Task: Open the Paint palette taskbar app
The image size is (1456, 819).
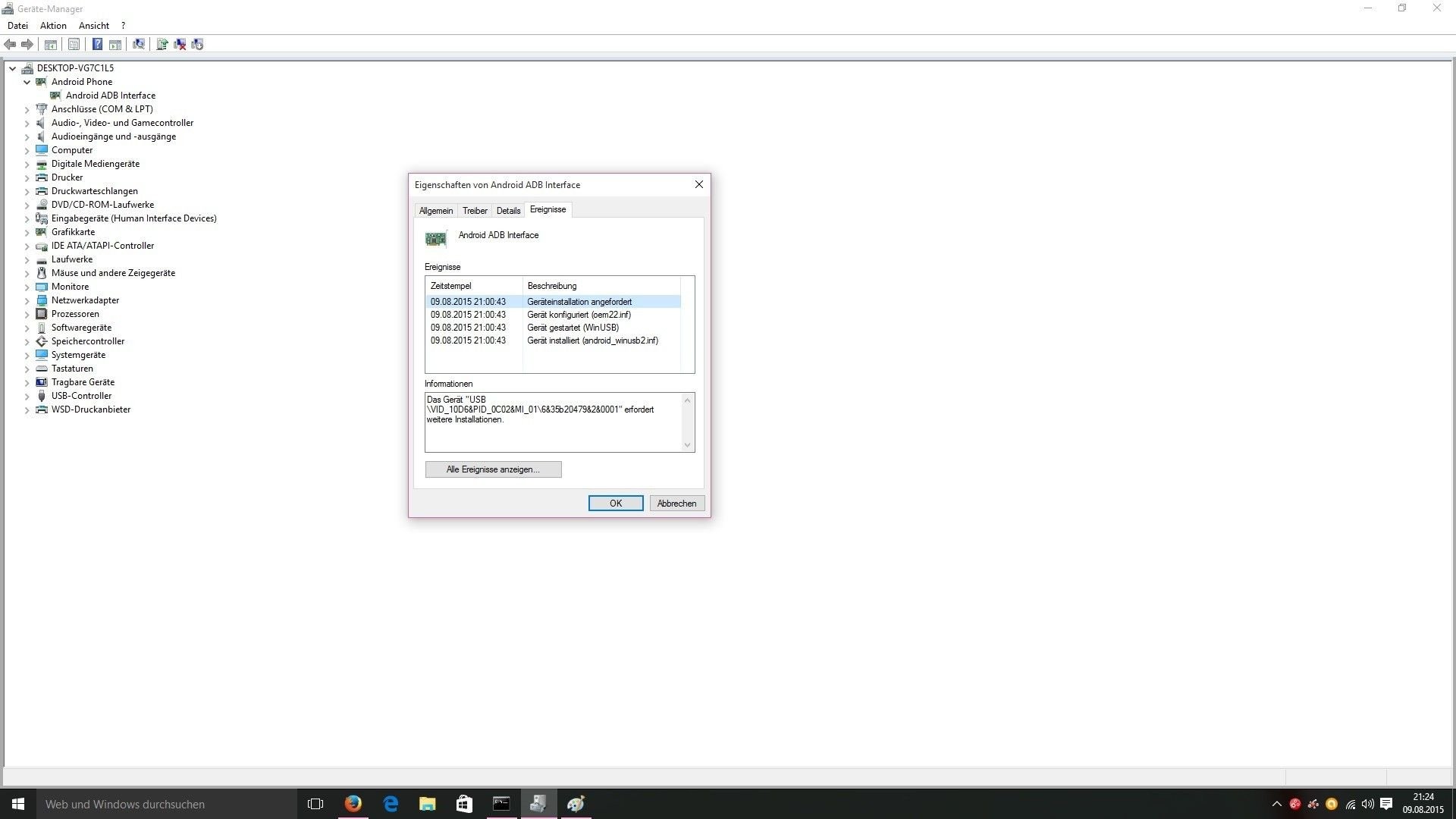Action: [576, 804]
